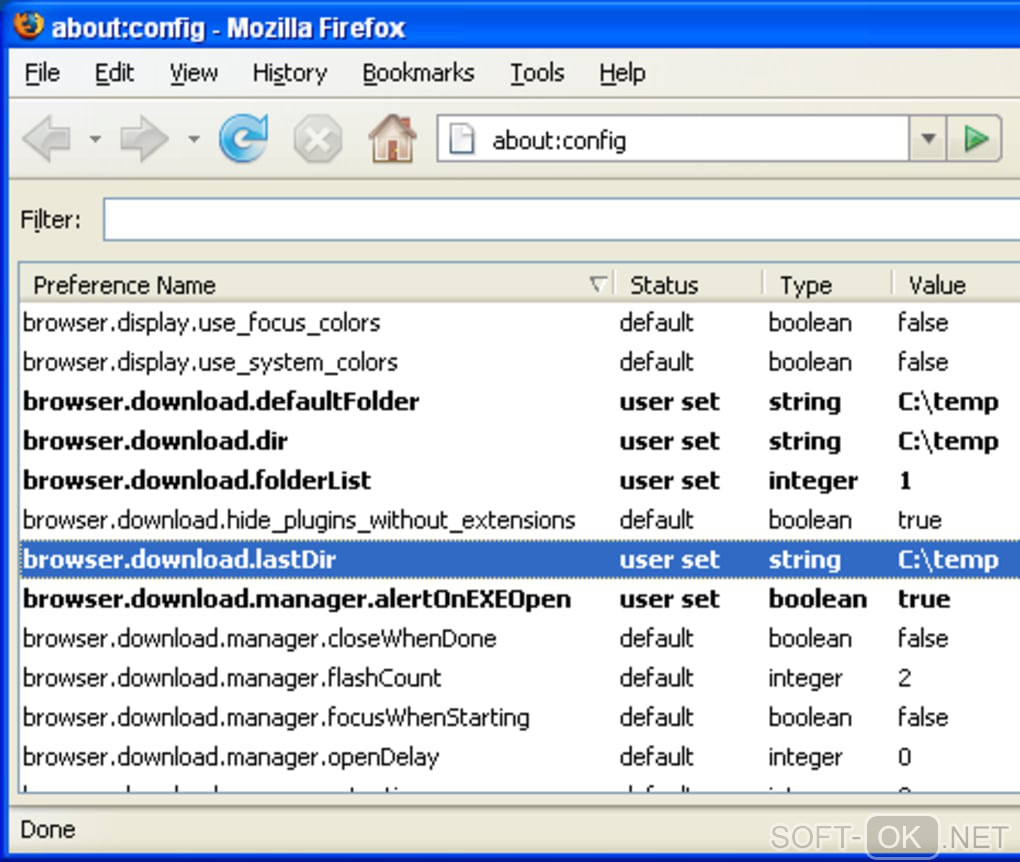Open the Forward history dropdown arrow
This screenshot has width=1020, height=862.
pos(193,139)
